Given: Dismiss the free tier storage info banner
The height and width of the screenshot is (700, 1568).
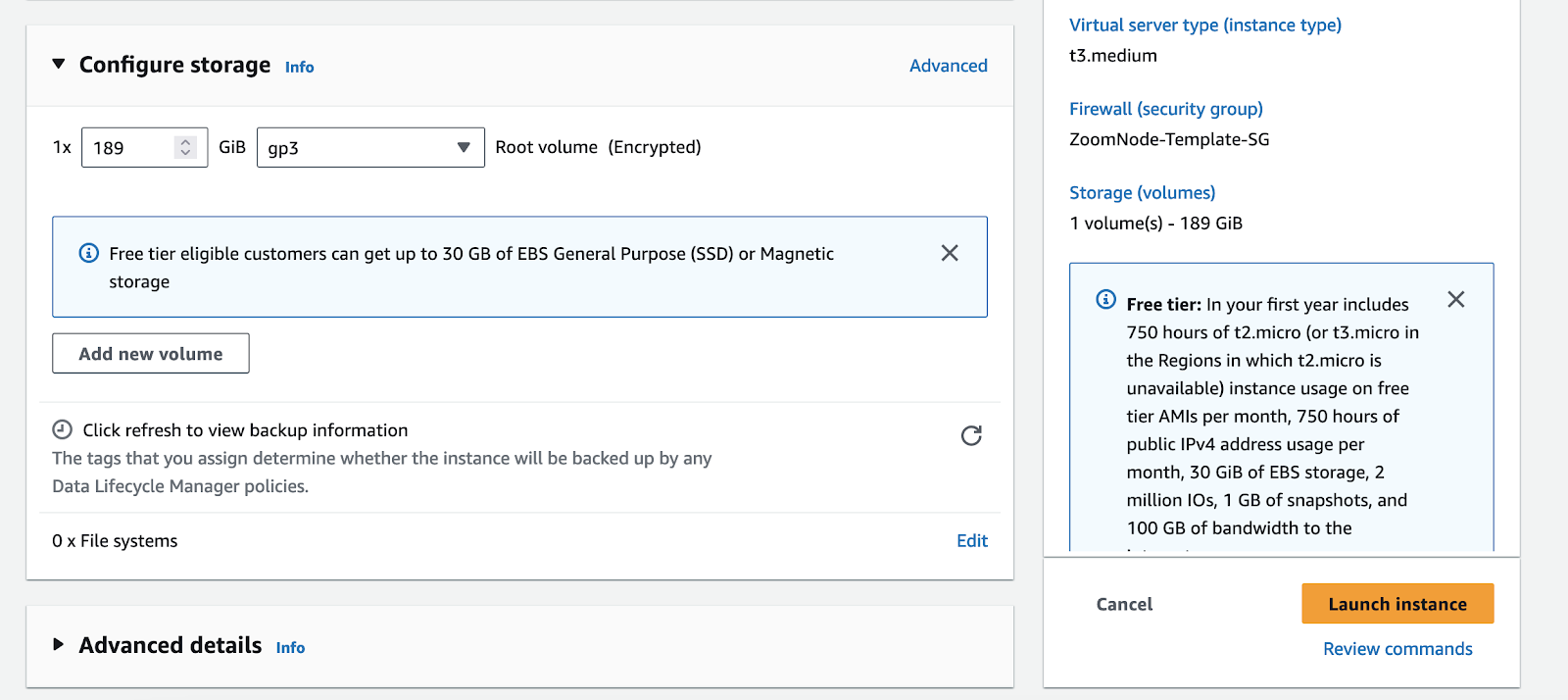Looking at the screenshot, I should [x=949, y=253].
